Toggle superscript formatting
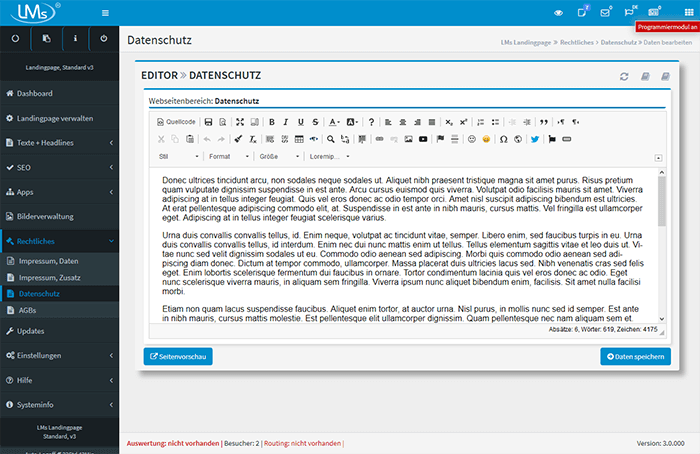The height and width of the screenshot is (454, 700). (x=463, y=122)
